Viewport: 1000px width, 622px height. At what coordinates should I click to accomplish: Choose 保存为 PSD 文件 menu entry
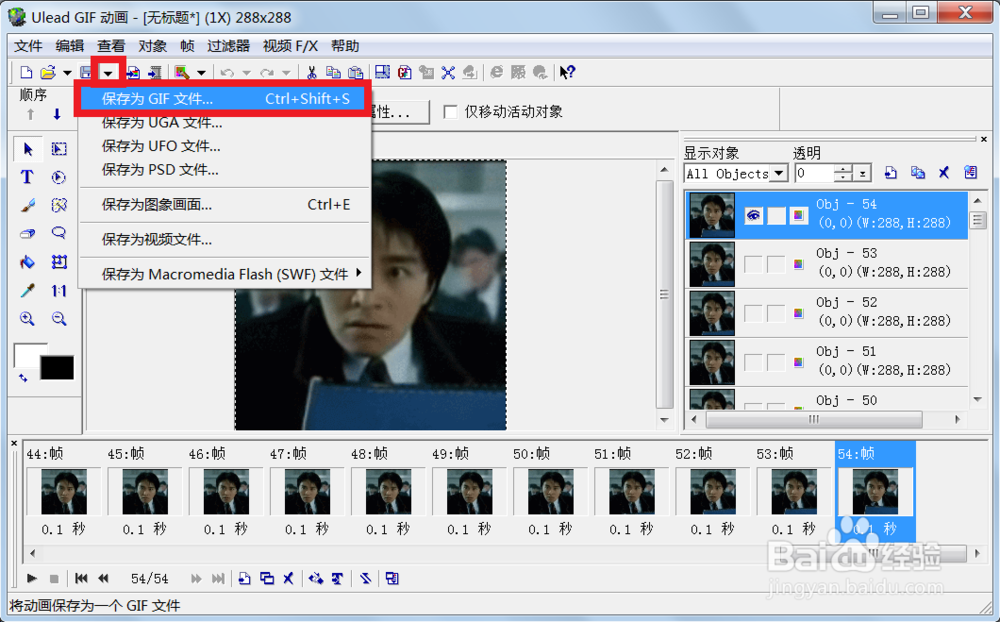click(x=224, y=170)
